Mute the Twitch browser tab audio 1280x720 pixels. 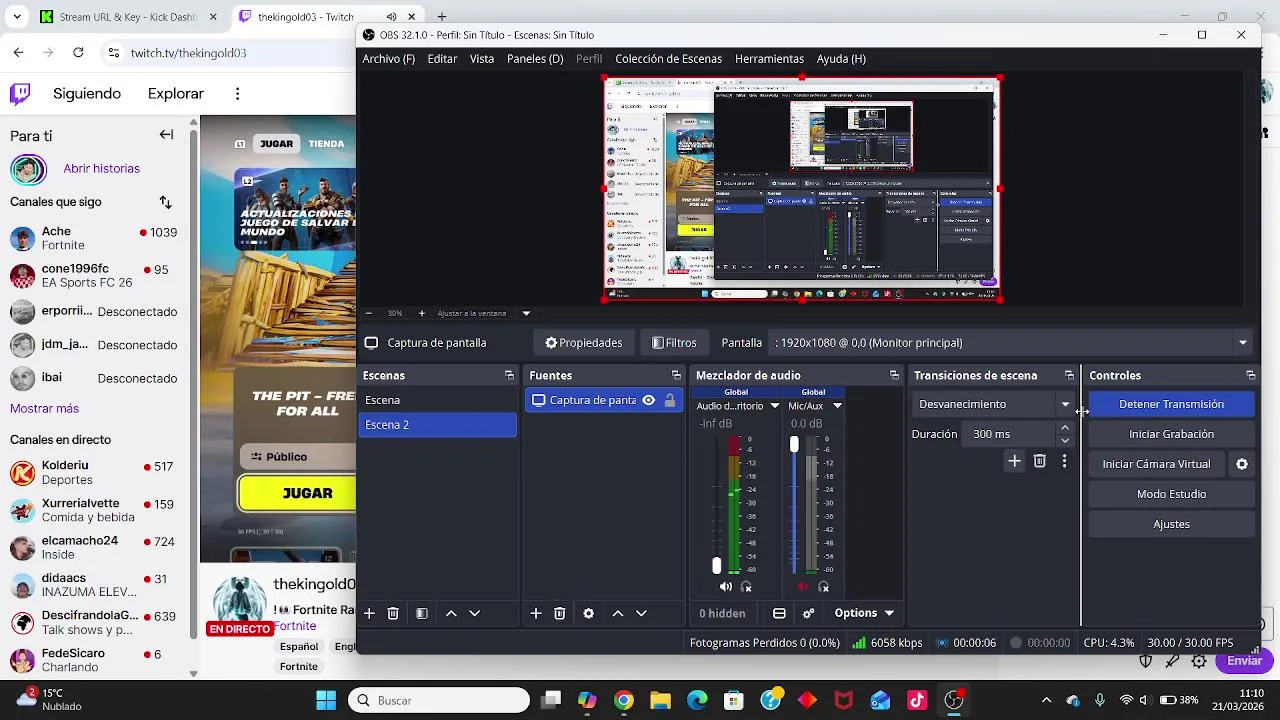pyautogui.click(x=391, y=17)
